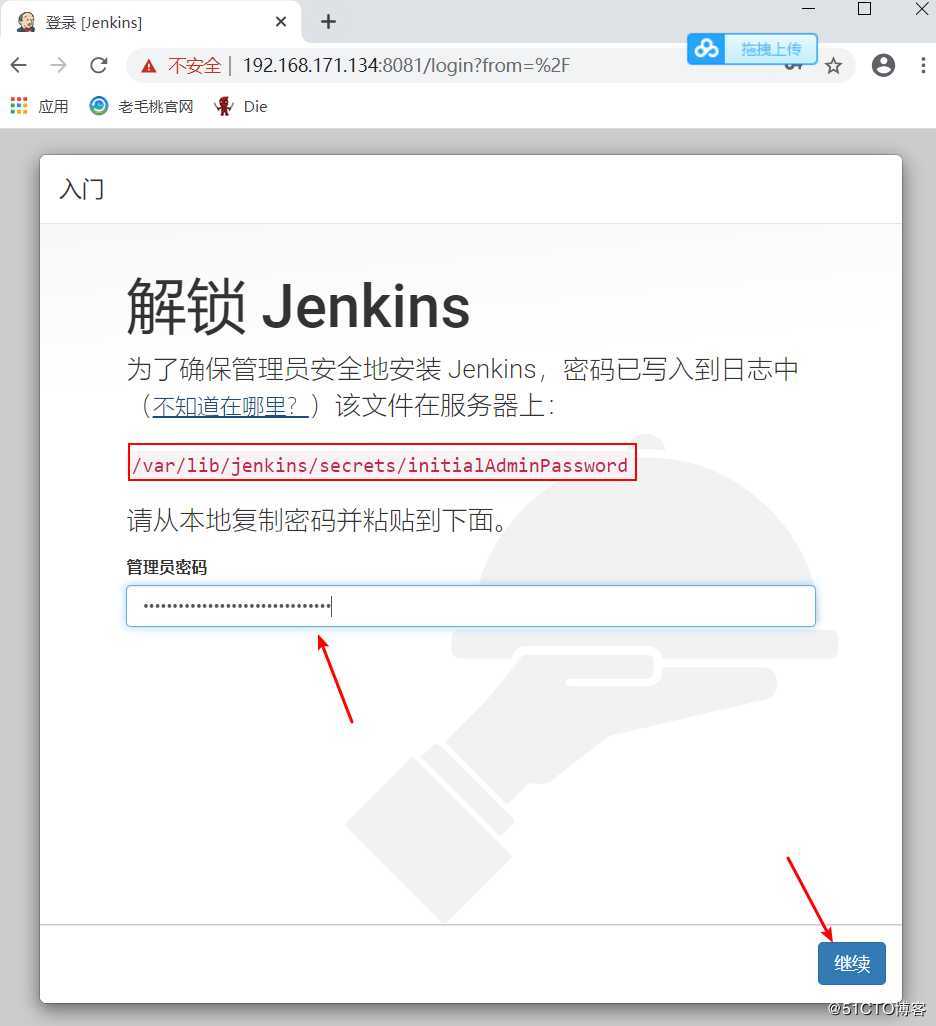The width and height of the screenshot is (936, 1026).
Task: Click the 入门 header title
Action: click(82, 189)
